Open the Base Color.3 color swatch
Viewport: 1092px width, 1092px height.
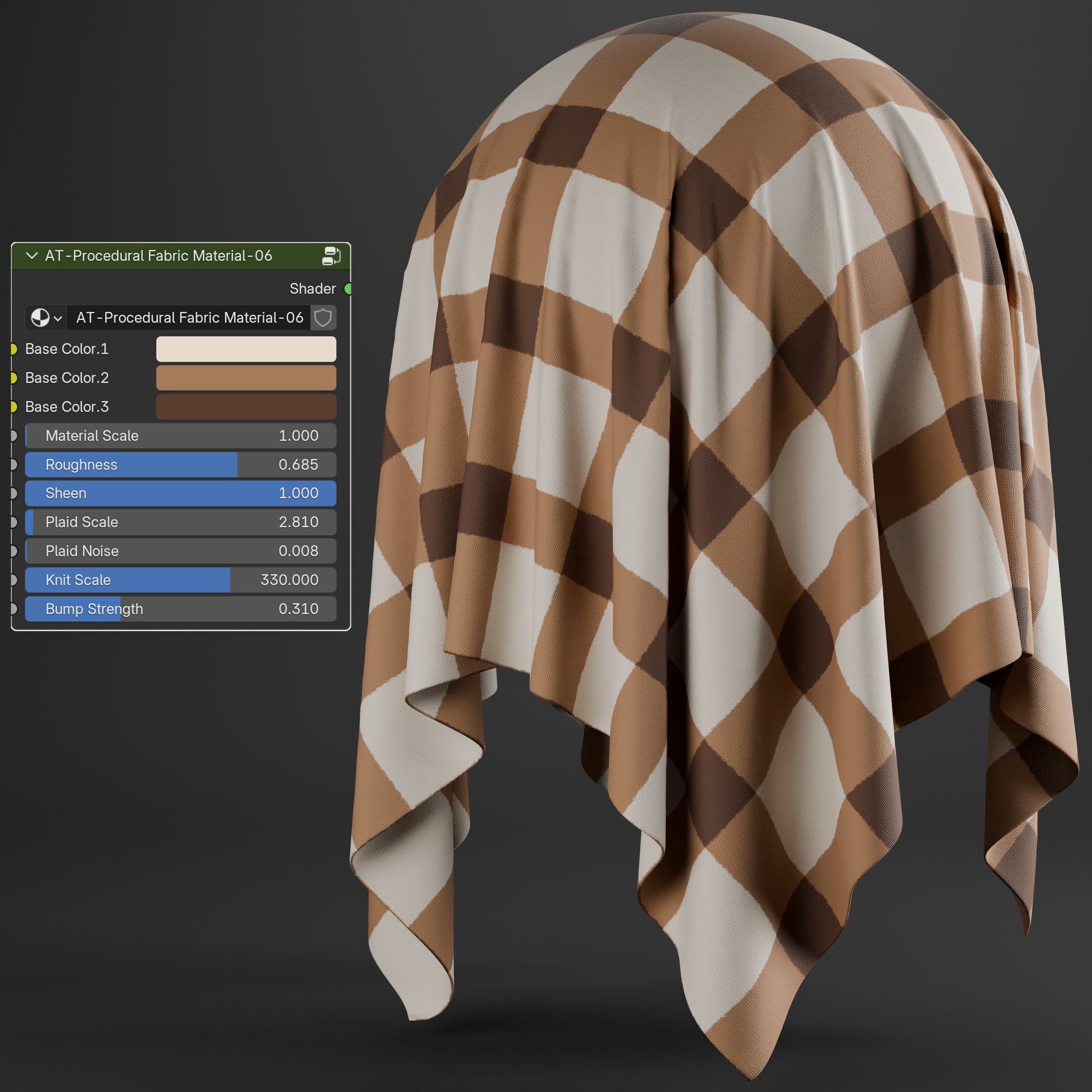246,406
